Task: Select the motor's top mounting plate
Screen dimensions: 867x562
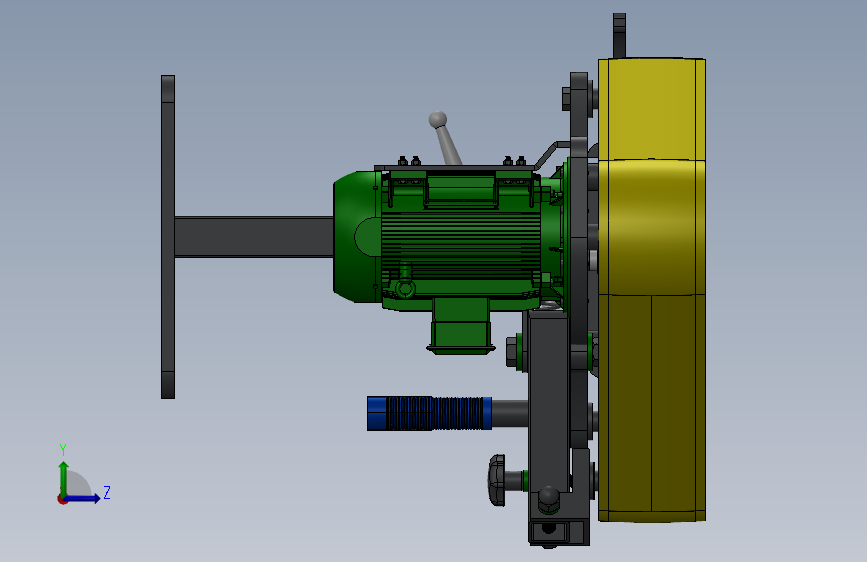Action: click(455, 168)
